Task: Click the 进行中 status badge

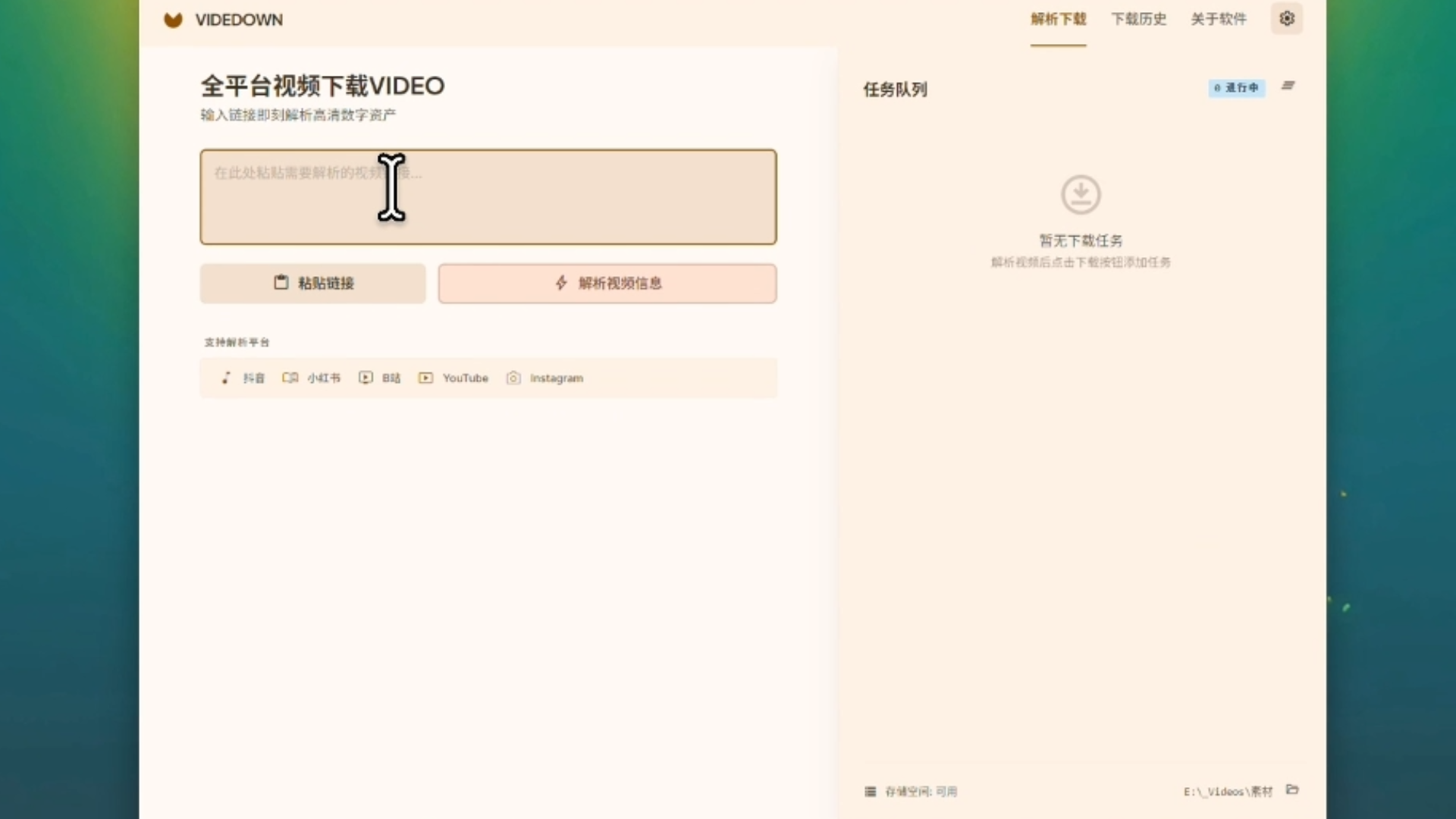Action: [1236, 88]
